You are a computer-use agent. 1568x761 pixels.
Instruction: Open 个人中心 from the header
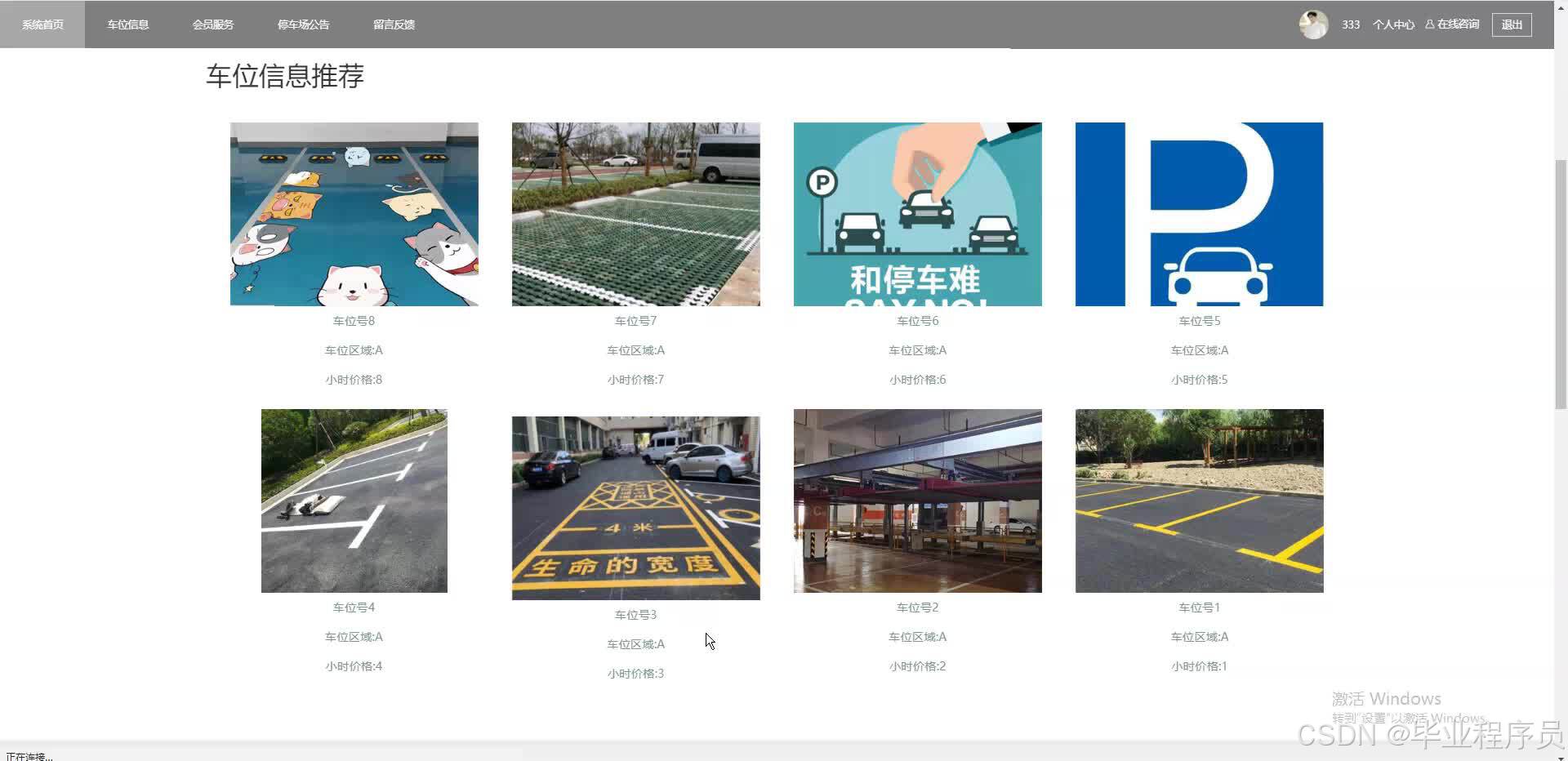click(x=1393, y=24)
